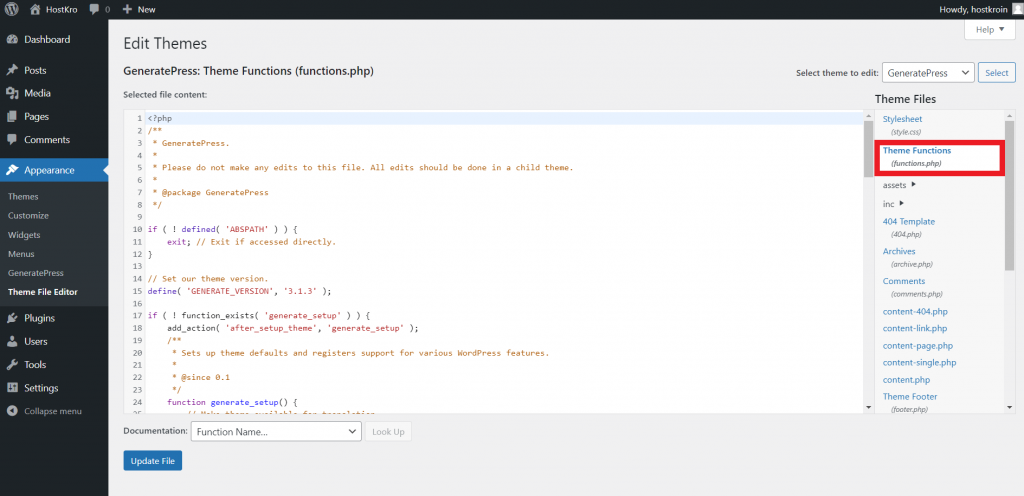
Task: Click code line 1 with <?php
Action: (x=159, y=119)
